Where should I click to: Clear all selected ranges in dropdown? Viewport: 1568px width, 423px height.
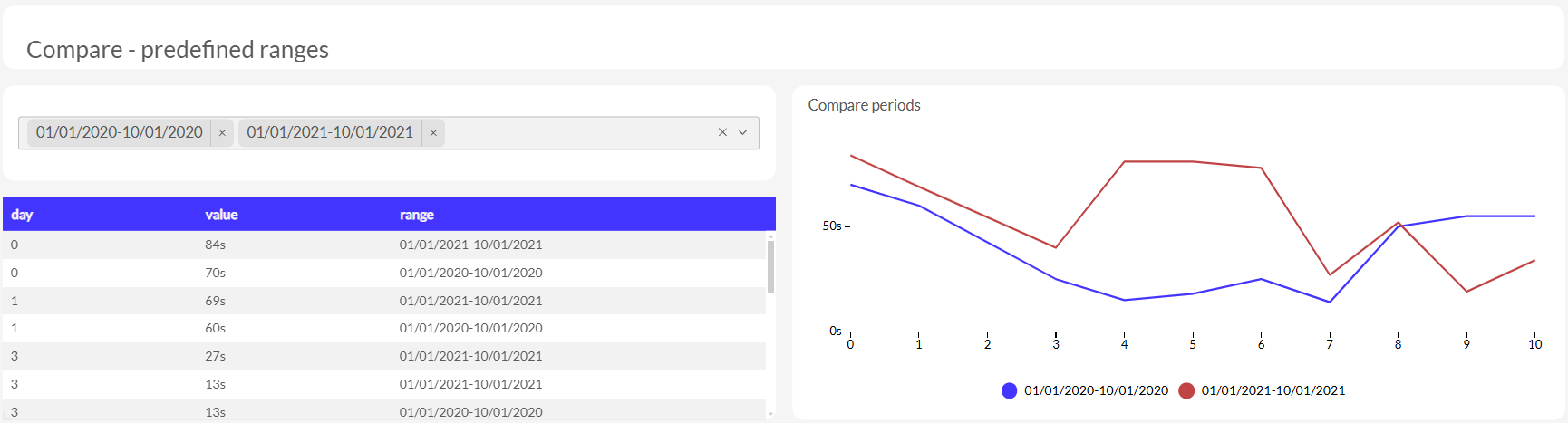coord(722,132)
